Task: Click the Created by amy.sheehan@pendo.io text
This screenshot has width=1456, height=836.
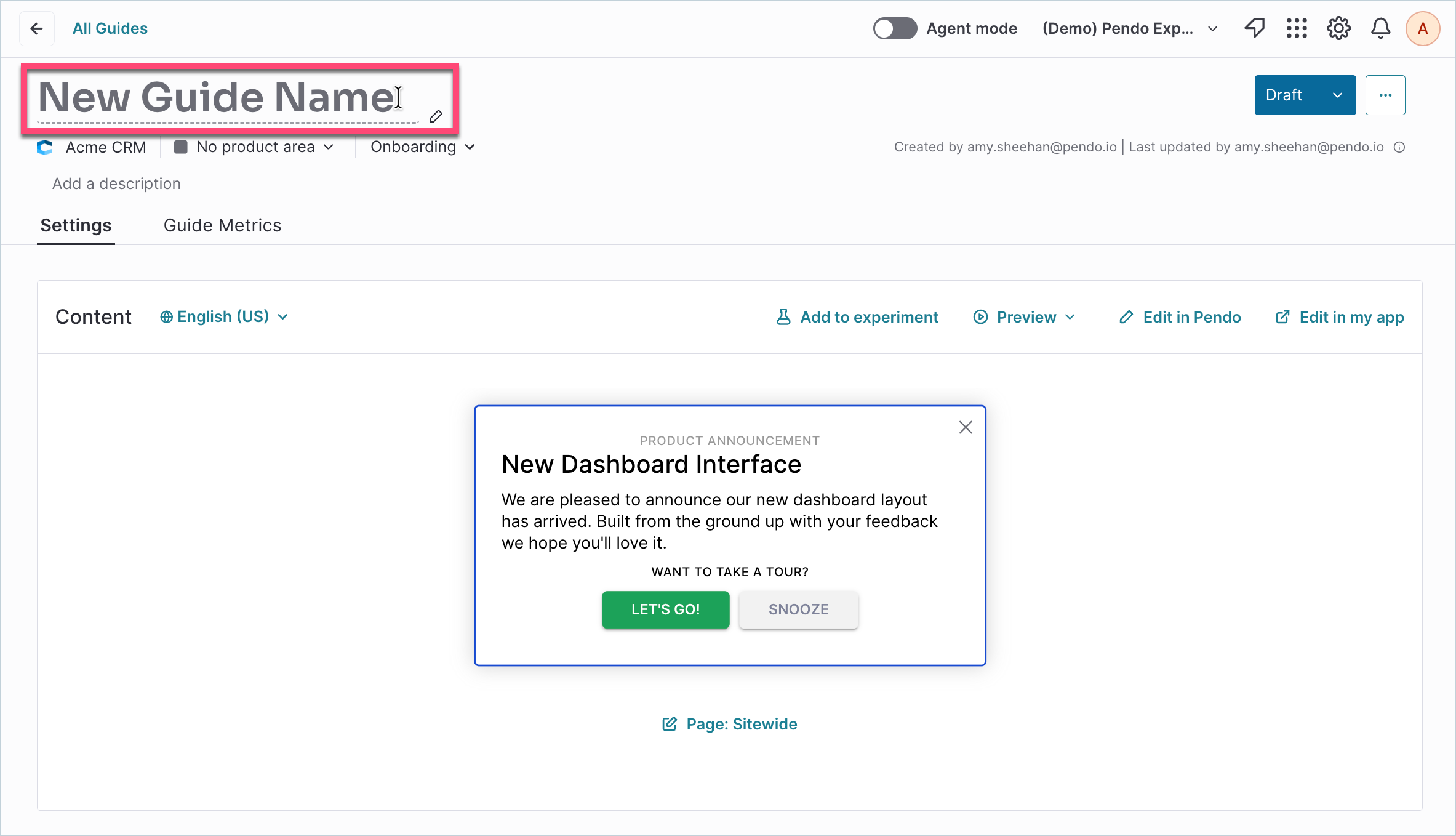Action: (x=1006, y=147)
